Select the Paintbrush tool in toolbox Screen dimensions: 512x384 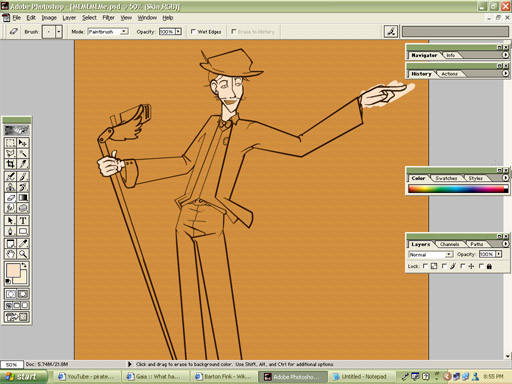click(23, 176)
